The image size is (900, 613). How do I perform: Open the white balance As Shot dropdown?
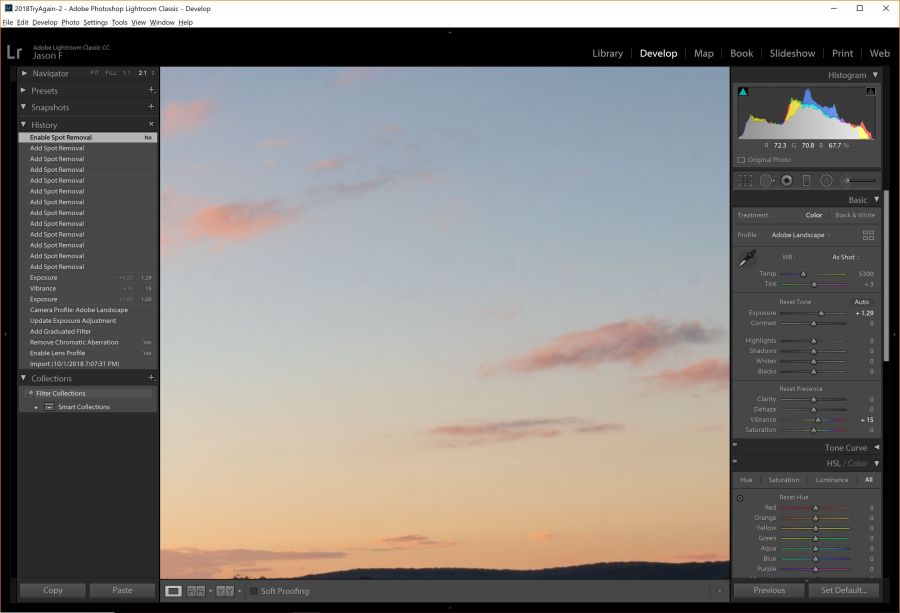click(x=844, y=256)
